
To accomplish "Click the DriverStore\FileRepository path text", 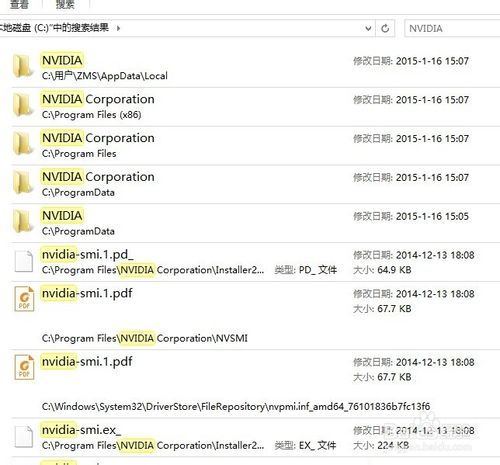I will pos(236,407).
